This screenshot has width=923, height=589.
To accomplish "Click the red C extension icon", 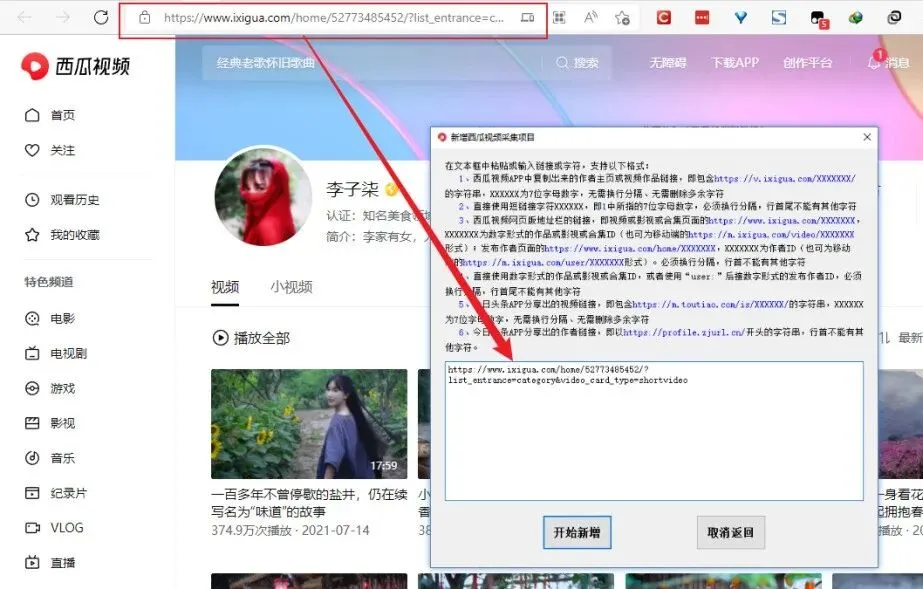I will pyautogui.click(x=664, y=18).
